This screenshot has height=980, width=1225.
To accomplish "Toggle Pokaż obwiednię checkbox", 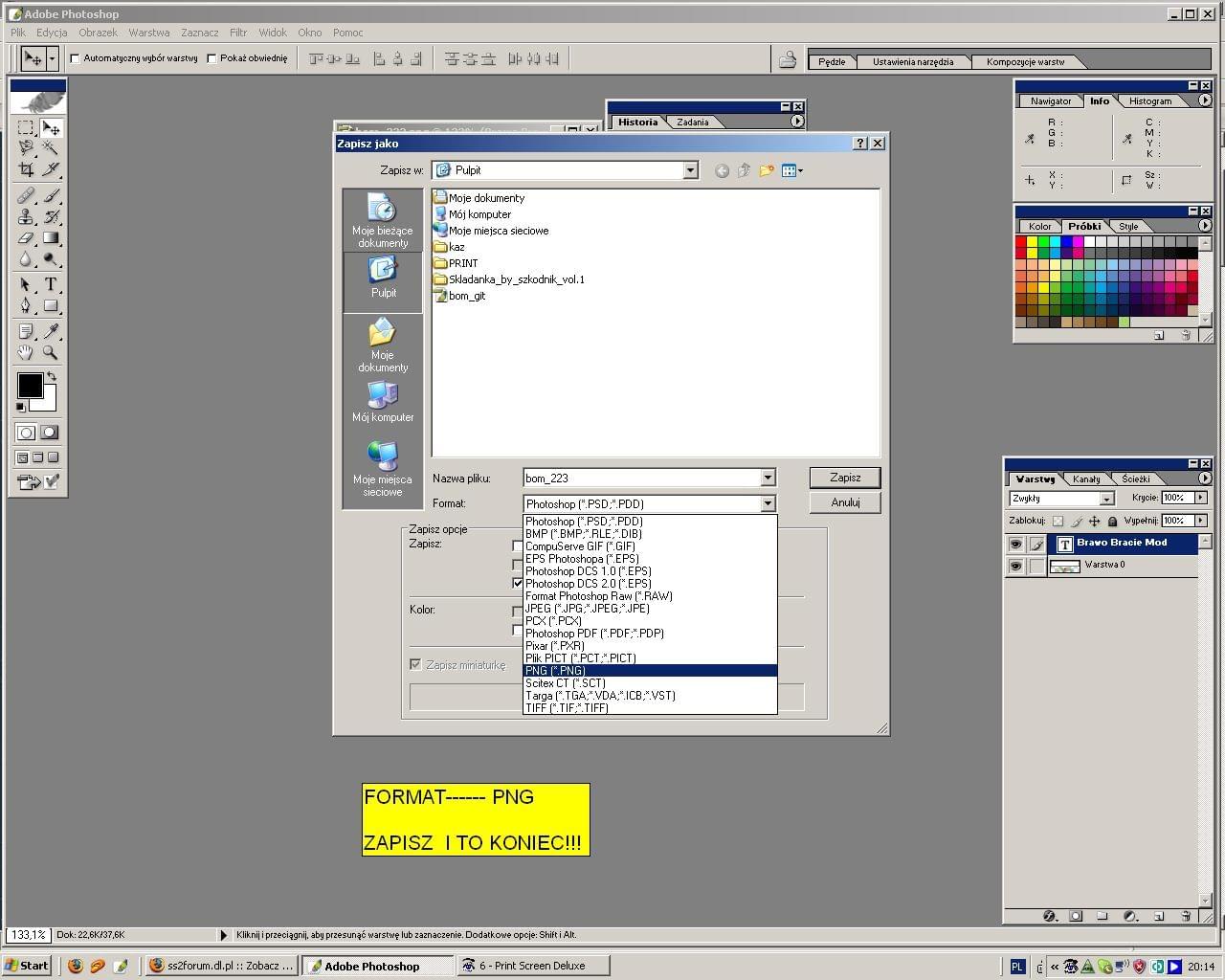I will coord(212,58).
